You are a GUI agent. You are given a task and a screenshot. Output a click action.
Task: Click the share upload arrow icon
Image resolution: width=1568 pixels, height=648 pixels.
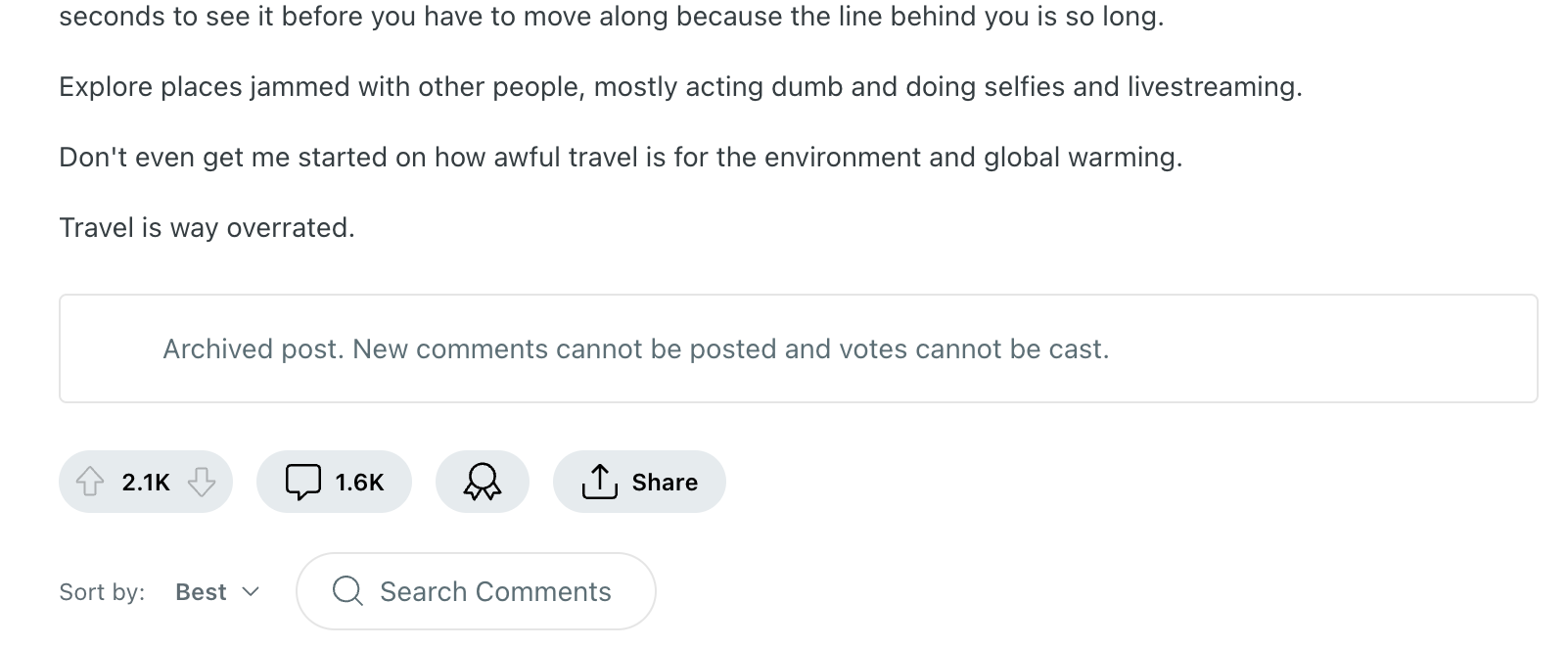[599, 482]
